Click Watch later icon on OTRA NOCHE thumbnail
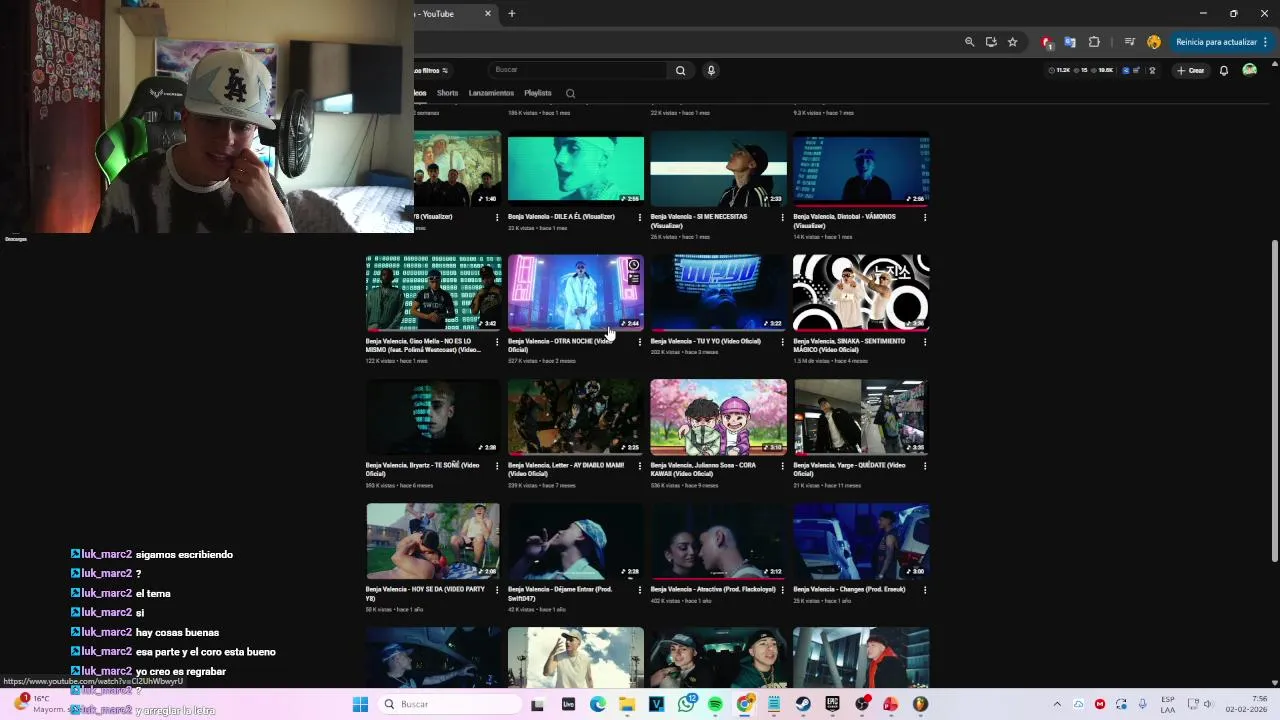Viewport: 1280px width, 720px height. (x=633, y=265)
